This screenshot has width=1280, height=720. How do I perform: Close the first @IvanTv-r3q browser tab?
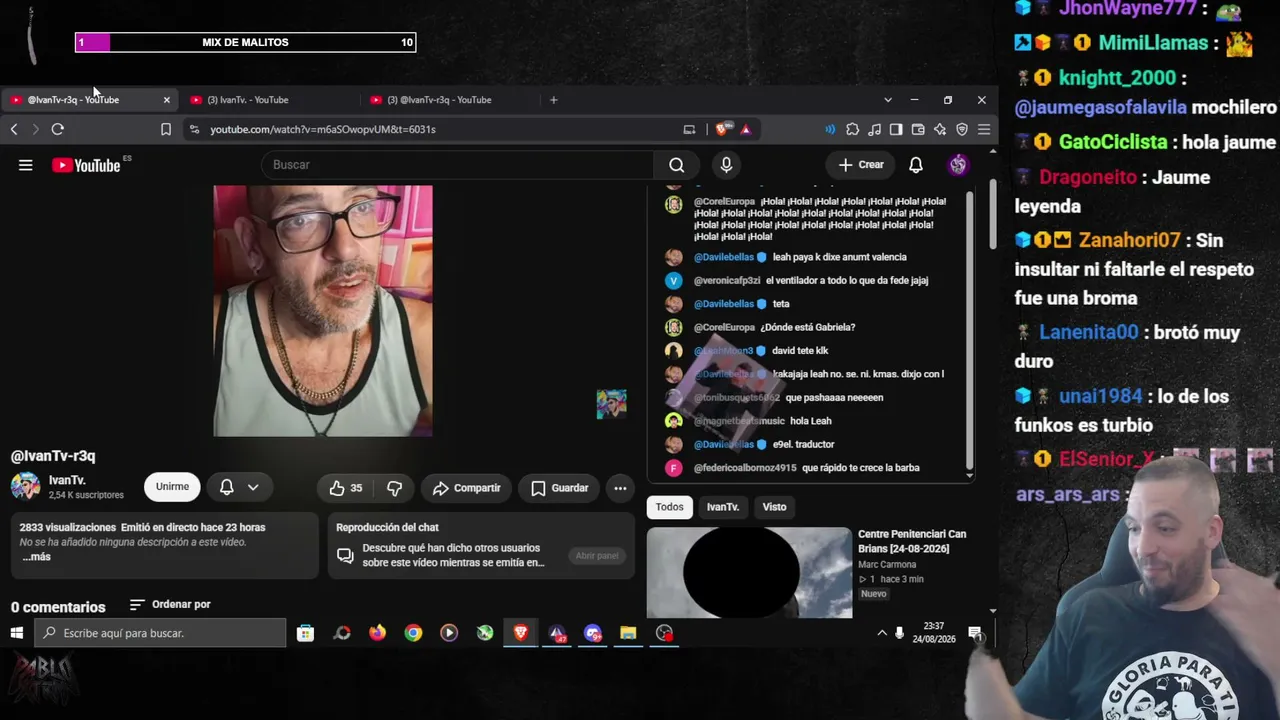[166, 100]
